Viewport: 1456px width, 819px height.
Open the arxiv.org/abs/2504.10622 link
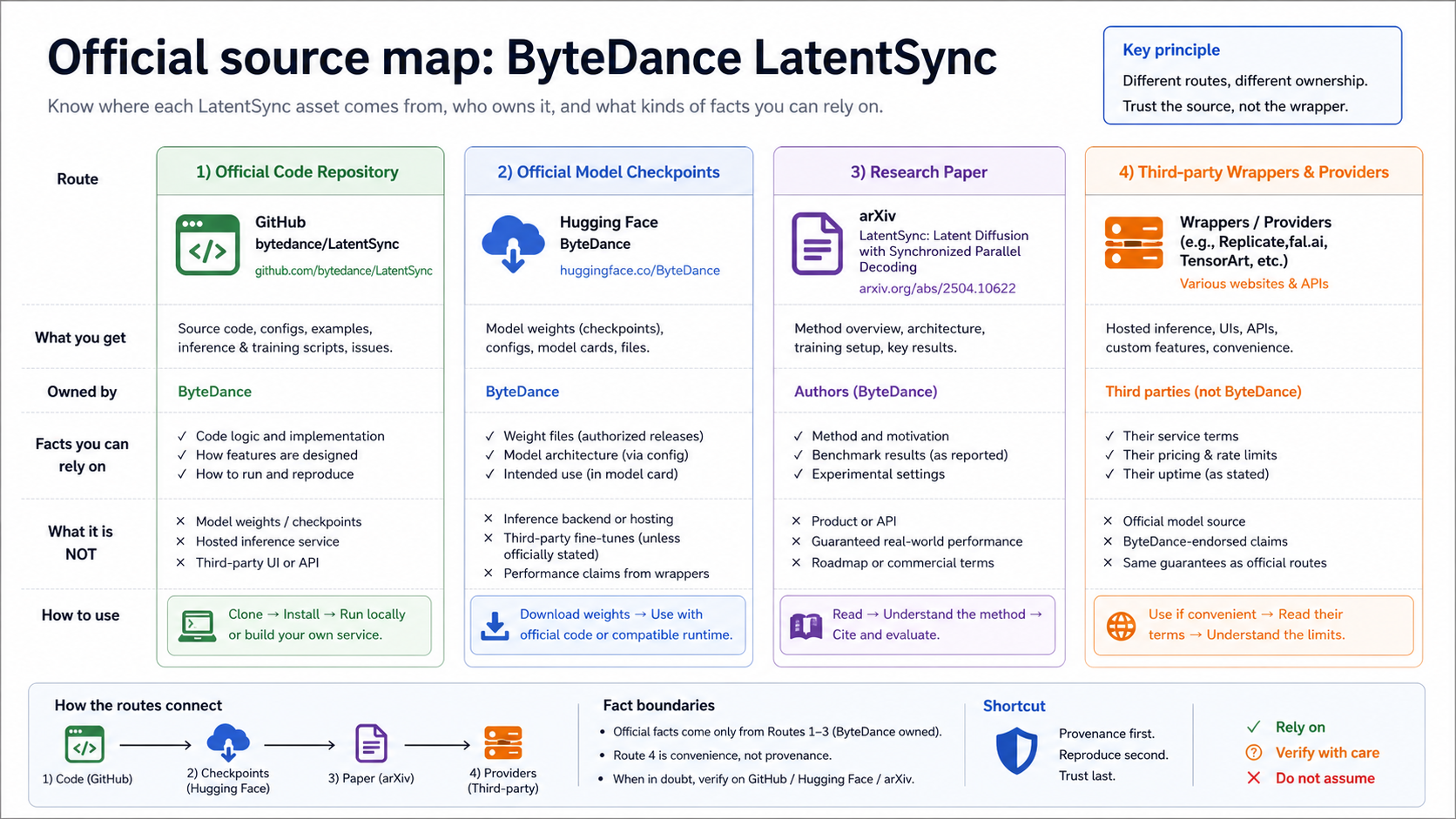click(x=937, y=288)
